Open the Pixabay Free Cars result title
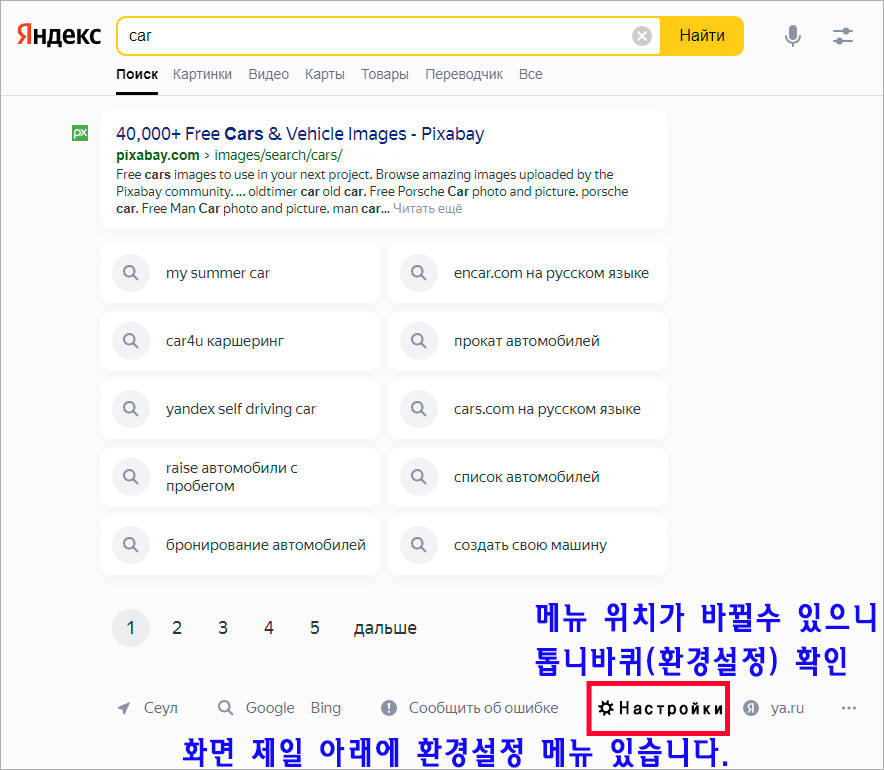 tap(300, 134)
